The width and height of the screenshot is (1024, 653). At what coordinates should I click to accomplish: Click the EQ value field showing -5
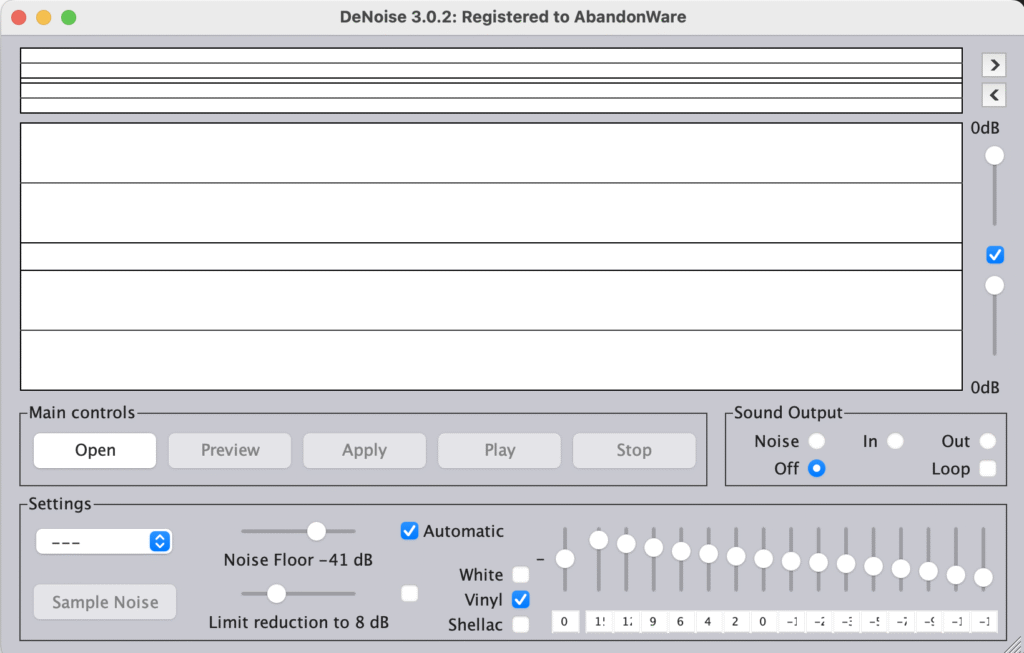click(x=873, y=622)
